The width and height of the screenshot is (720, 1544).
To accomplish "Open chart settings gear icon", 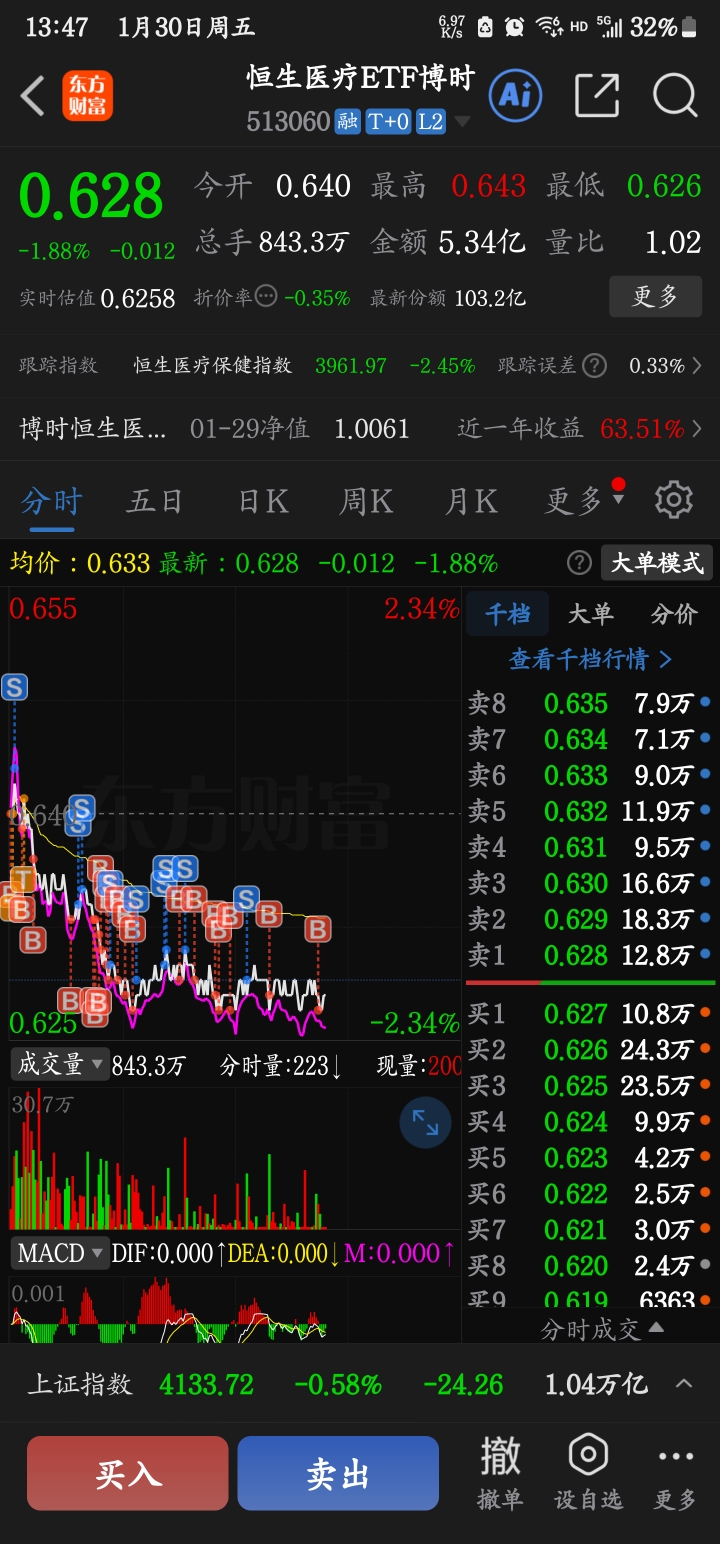I will 673,499.
